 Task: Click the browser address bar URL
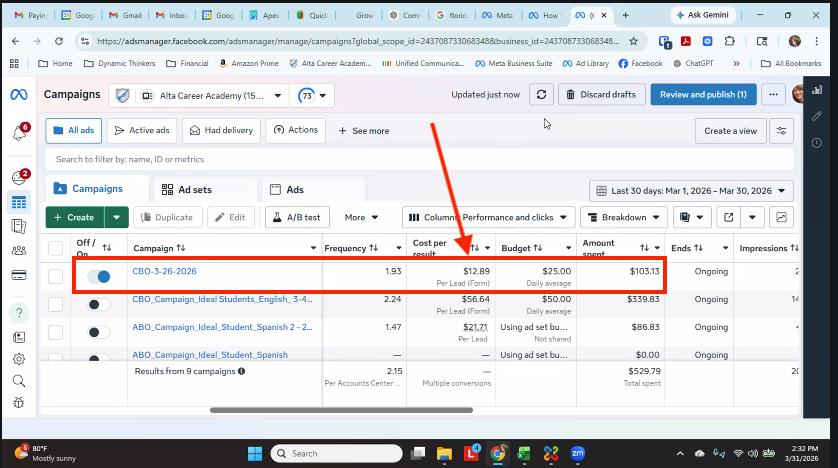pyautogui.click(x=358, y=41)
